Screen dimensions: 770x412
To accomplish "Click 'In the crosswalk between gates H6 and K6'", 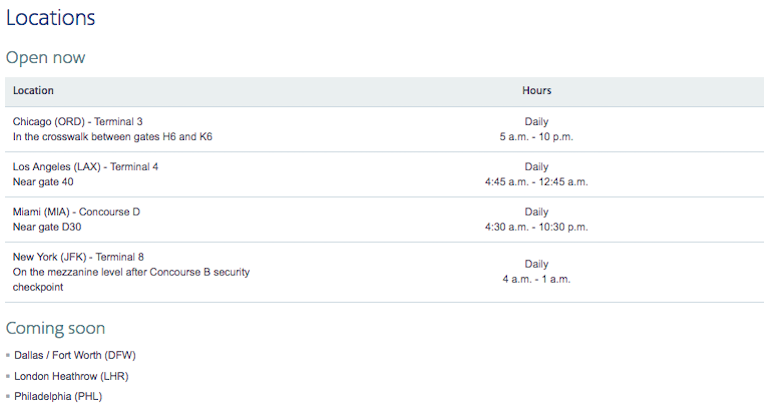I will pos(112,137).
